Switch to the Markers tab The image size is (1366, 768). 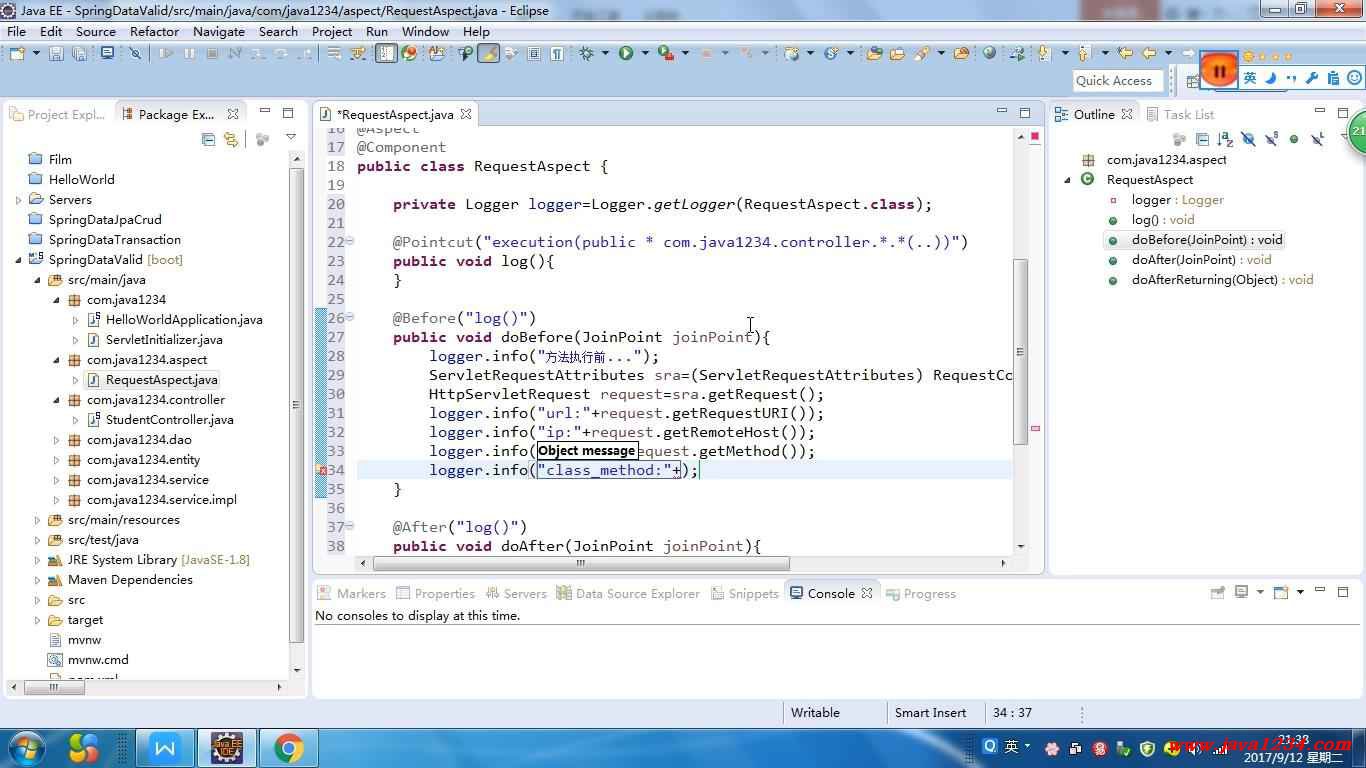[351, 593]
